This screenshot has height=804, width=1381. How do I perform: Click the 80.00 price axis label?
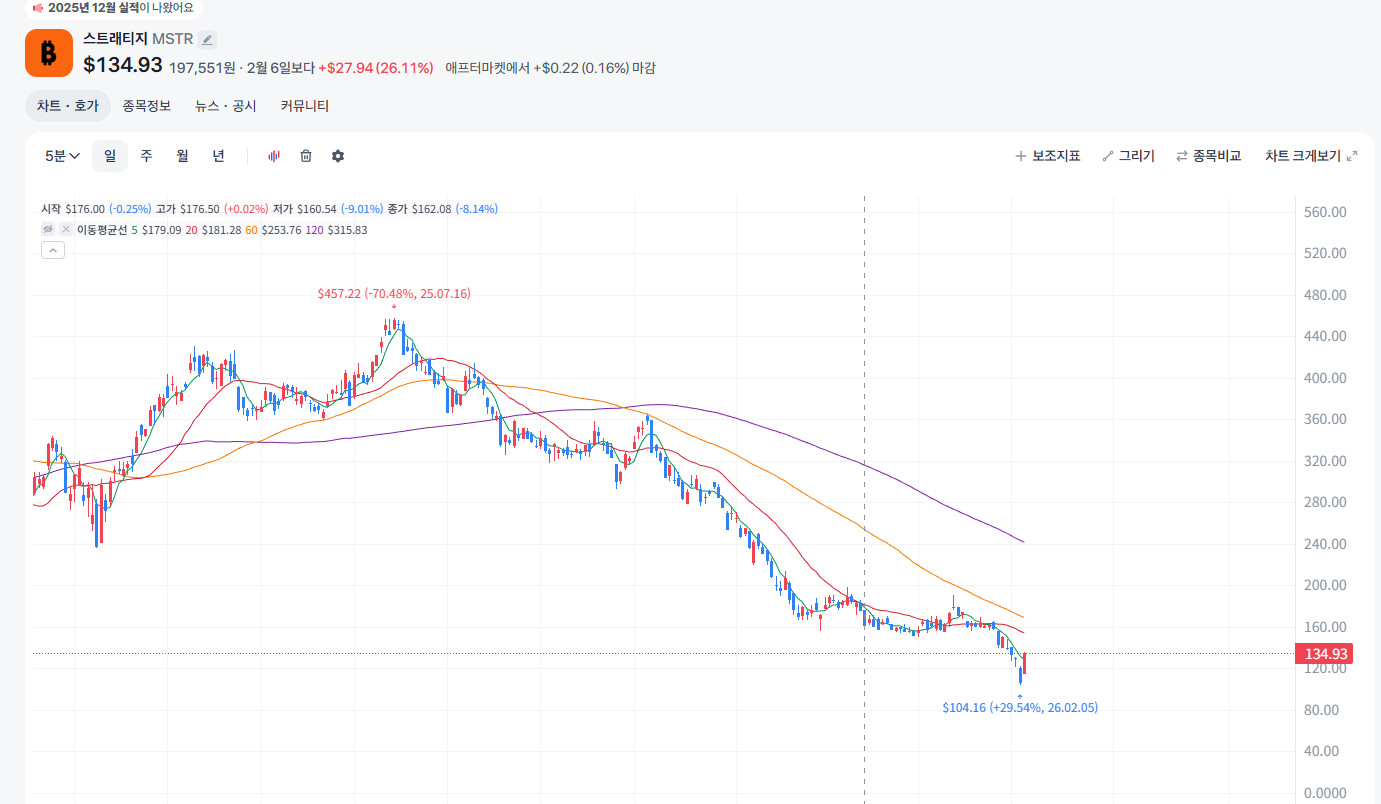(1323, 710)
